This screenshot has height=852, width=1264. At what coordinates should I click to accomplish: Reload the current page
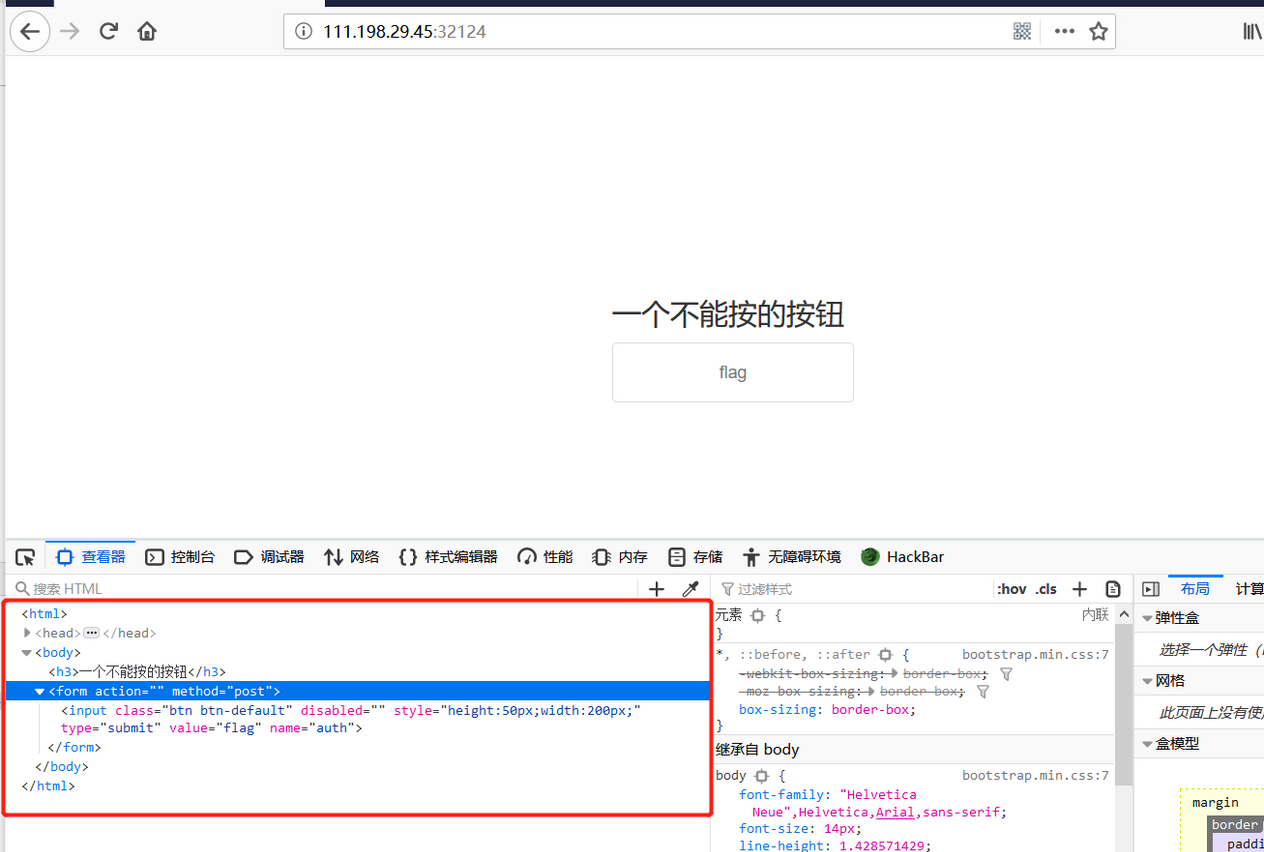[x=109, y=31]
